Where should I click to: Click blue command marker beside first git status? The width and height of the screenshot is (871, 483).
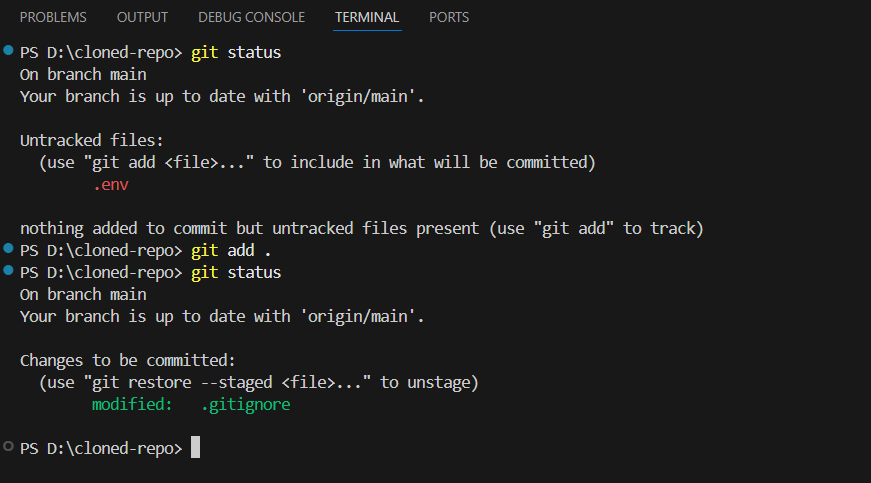[x=9, y=50]
